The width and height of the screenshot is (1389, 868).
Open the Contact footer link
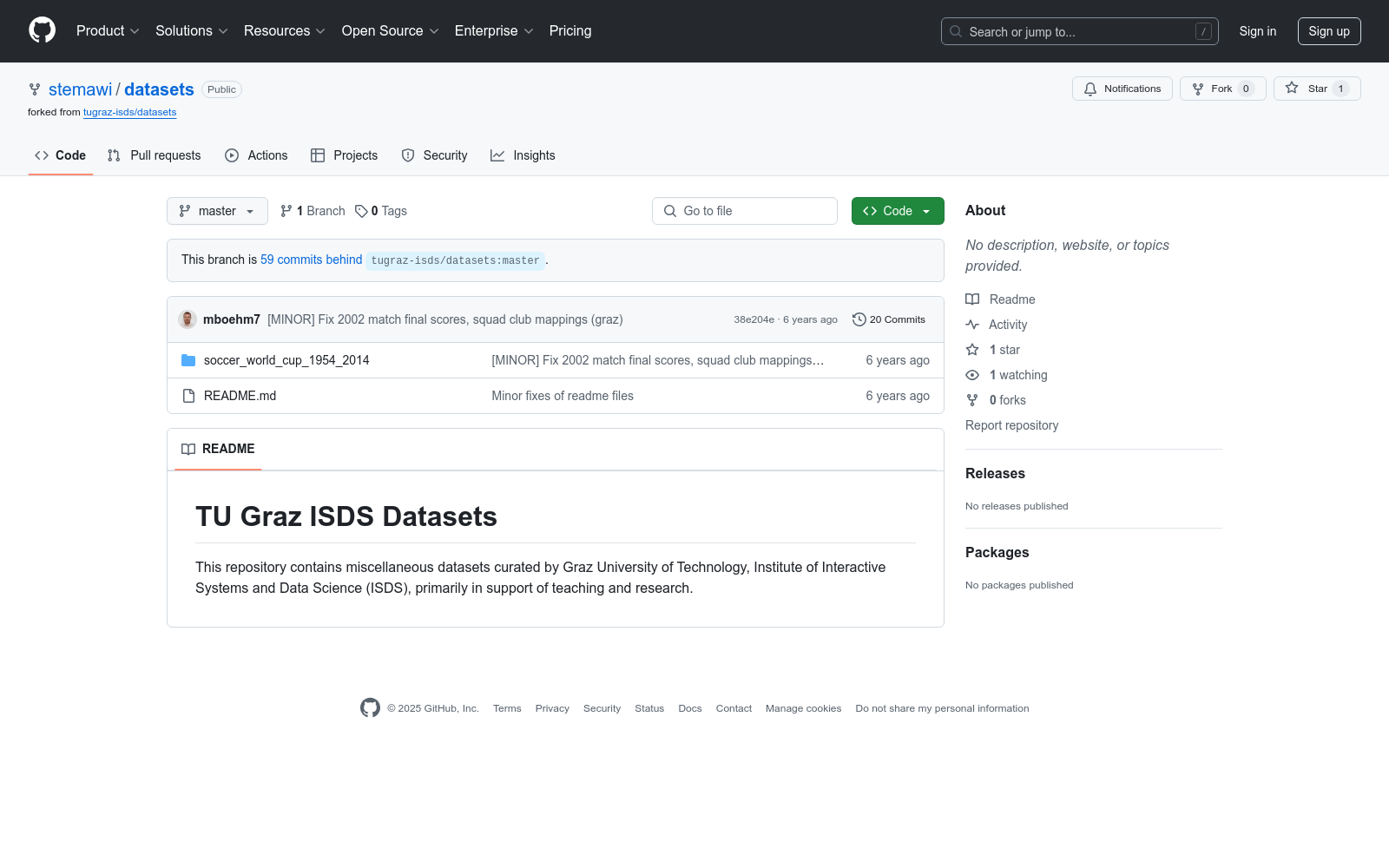[734, 708]
